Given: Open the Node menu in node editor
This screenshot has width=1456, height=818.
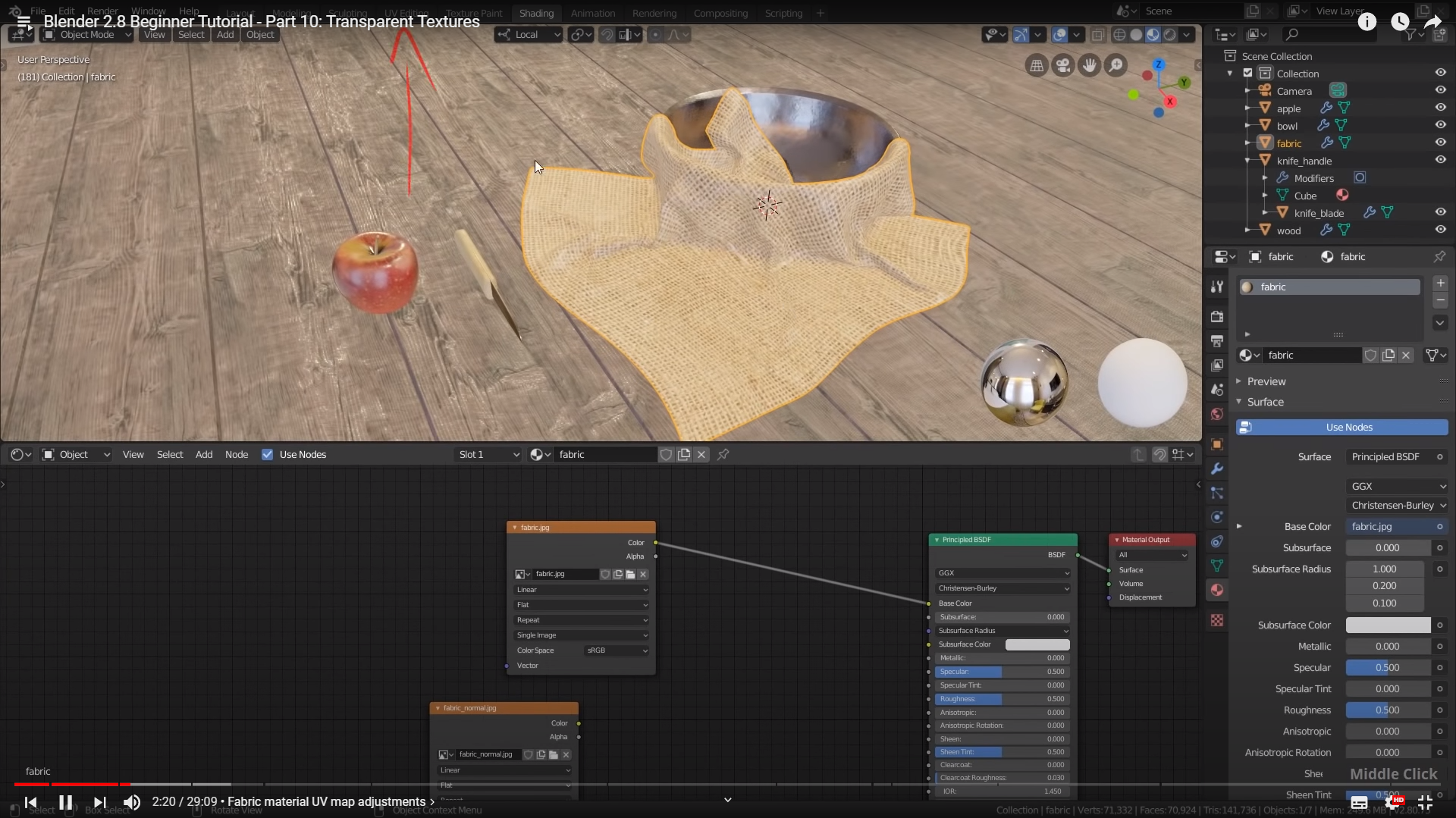Looking at the screenshot, I should [237, 454].
